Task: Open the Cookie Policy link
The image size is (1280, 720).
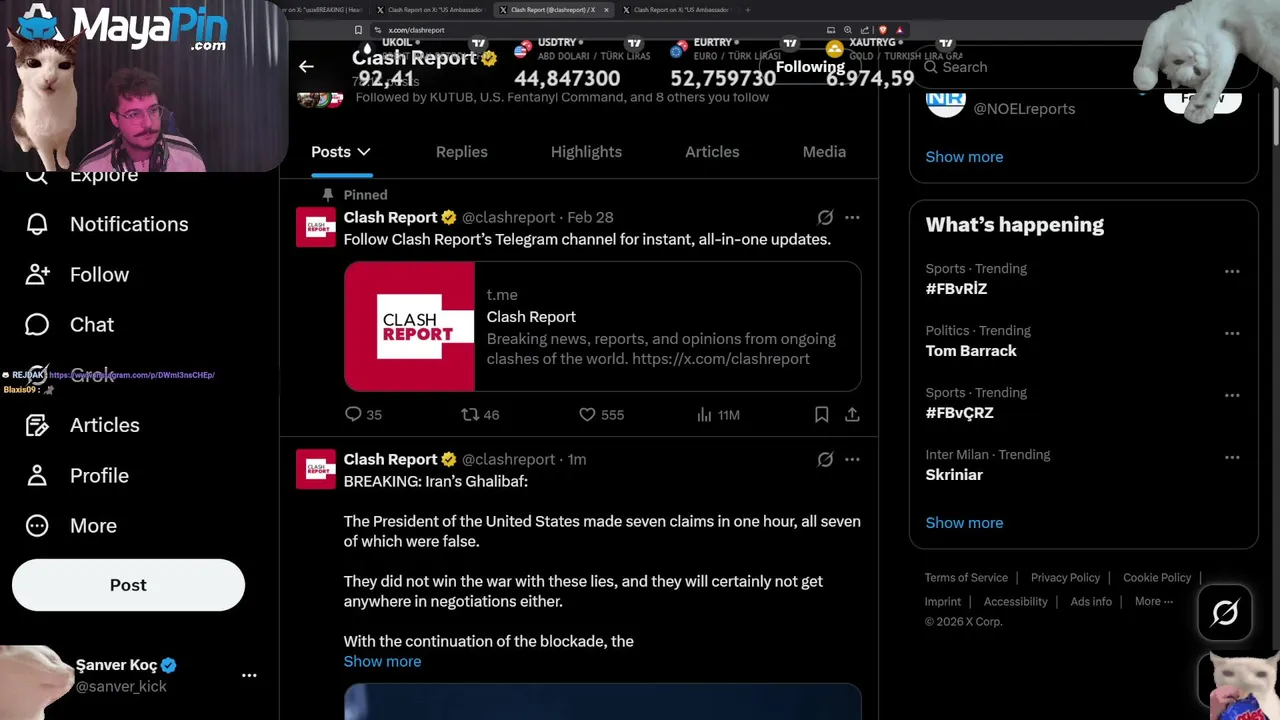Action: (x=1157, y=577)
